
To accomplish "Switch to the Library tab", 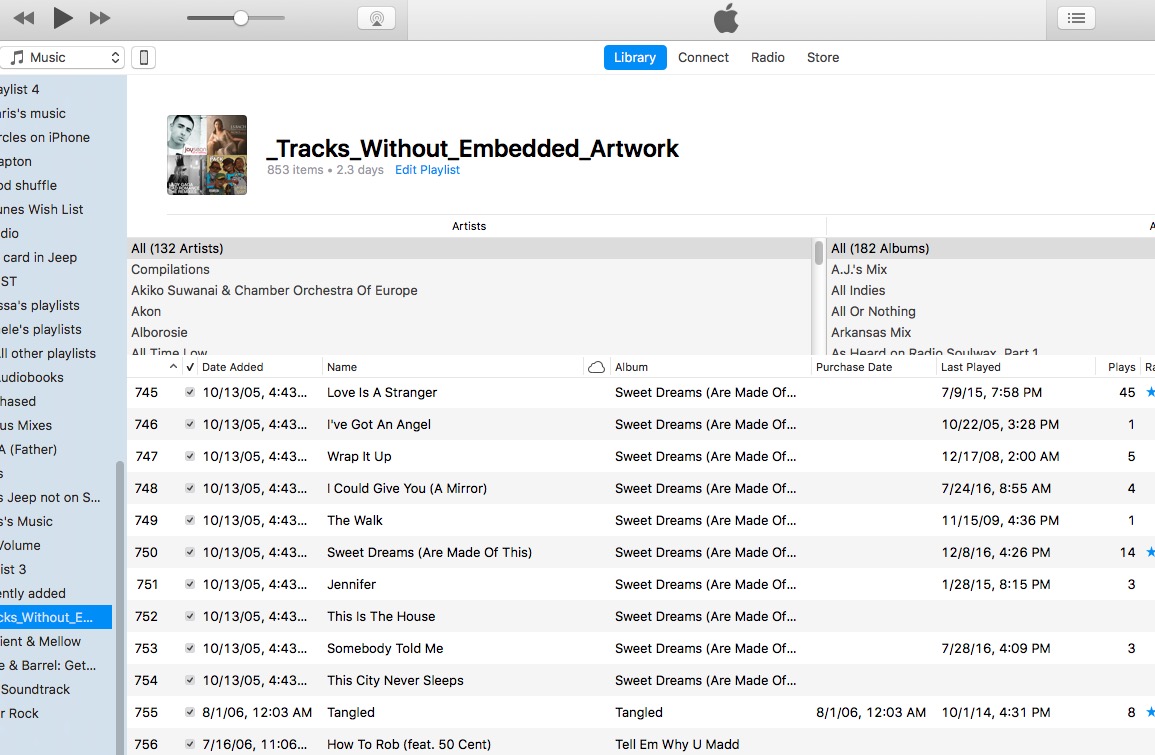I will 635,57.
